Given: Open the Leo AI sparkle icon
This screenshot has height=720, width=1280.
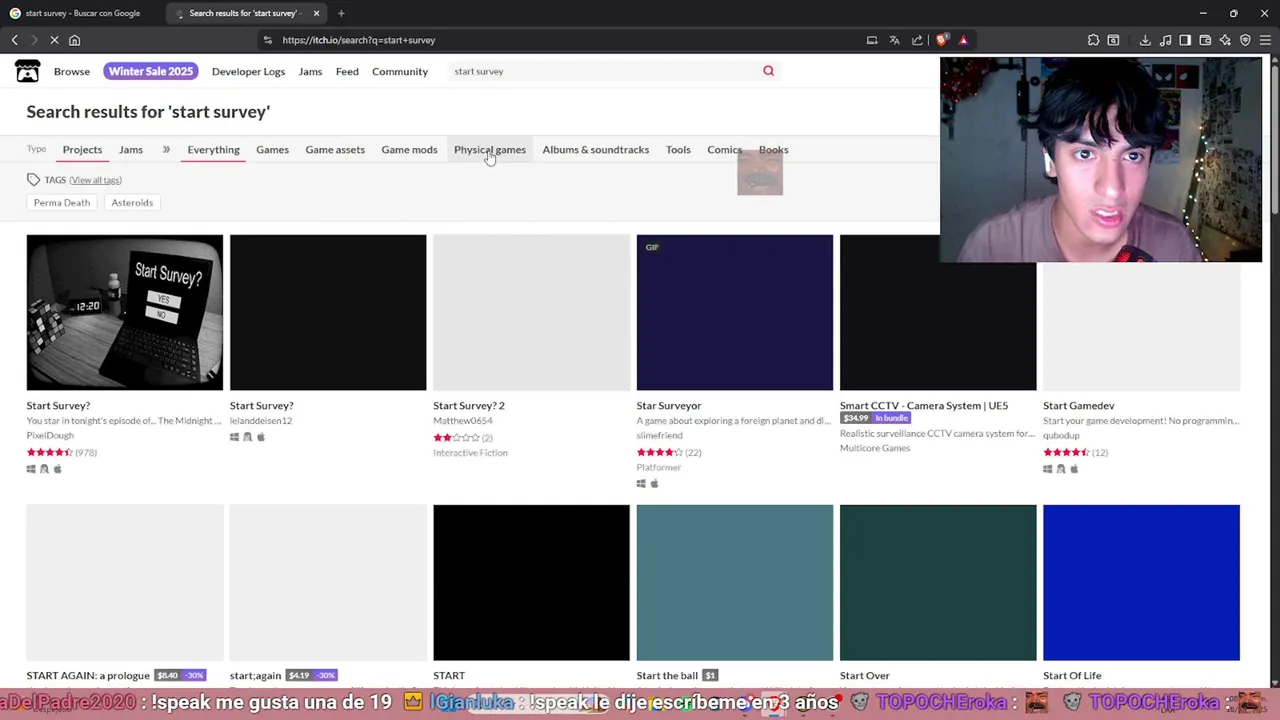Looking at the screenshot, I should (1225, 40).
